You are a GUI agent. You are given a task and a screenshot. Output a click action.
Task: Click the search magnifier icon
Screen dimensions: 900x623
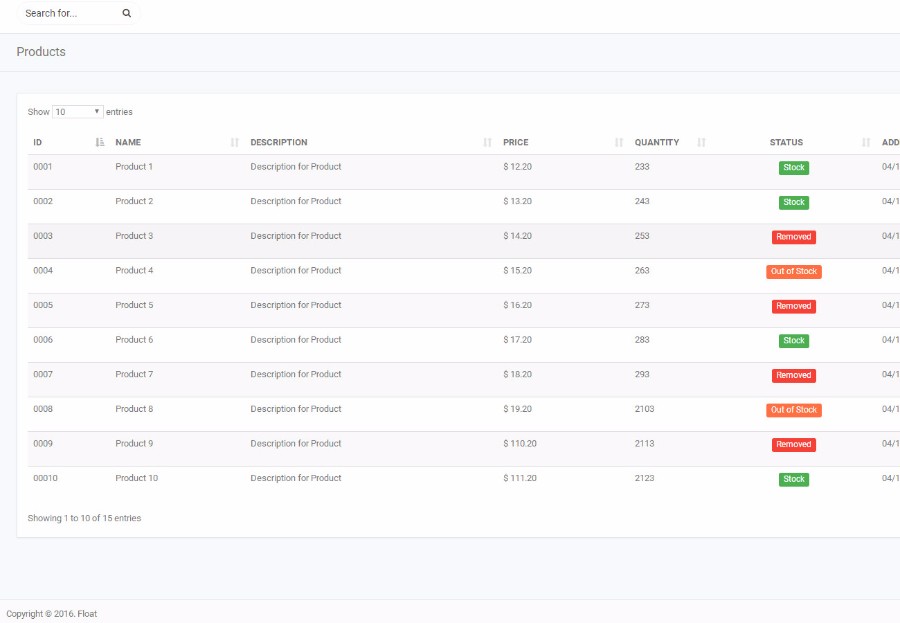pyautogui.click(x=126, y=14)
